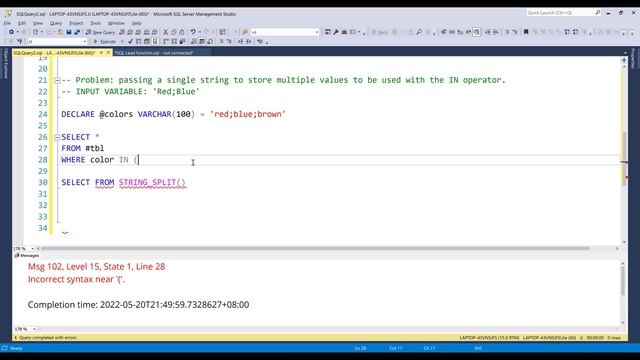Click the change connection icon beside database box
Screen dimensions: 640x360
pyautogui.click(x=19, y=41)
